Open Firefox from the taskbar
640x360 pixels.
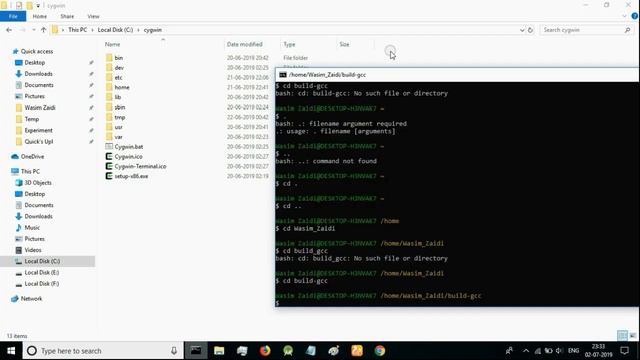pos(265,351)
